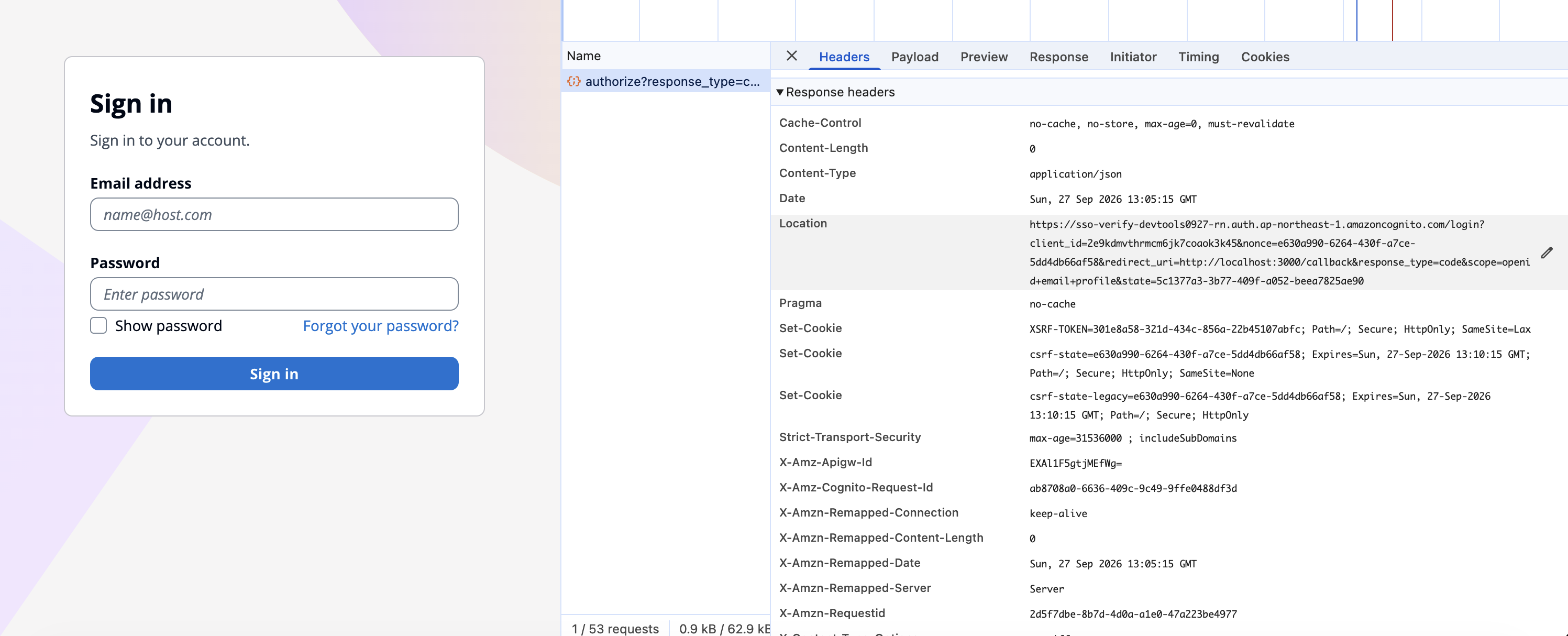Select the authorize?response_type request row

(x=665, y=82)
